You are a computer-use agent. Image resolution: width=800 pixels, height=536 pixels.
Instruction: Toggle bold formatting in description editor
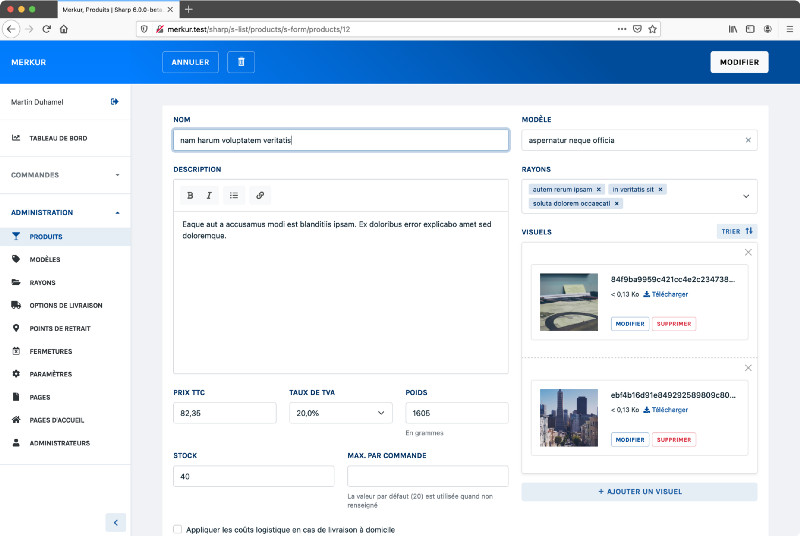pyautogui.click(x=189, y=195)
